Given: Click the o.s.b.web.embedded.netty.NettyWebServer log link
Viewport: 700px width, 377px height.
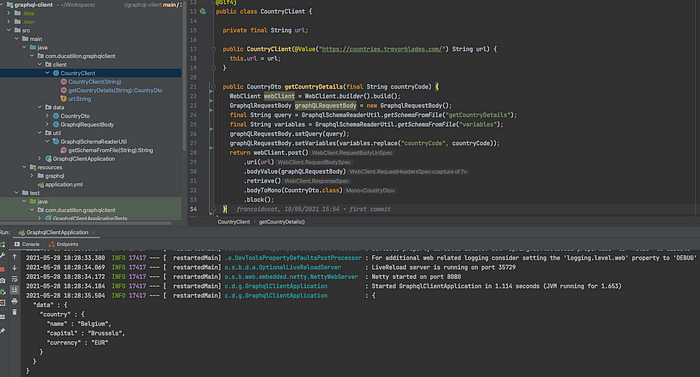Looking at the screenshot, I should (291, 277).
